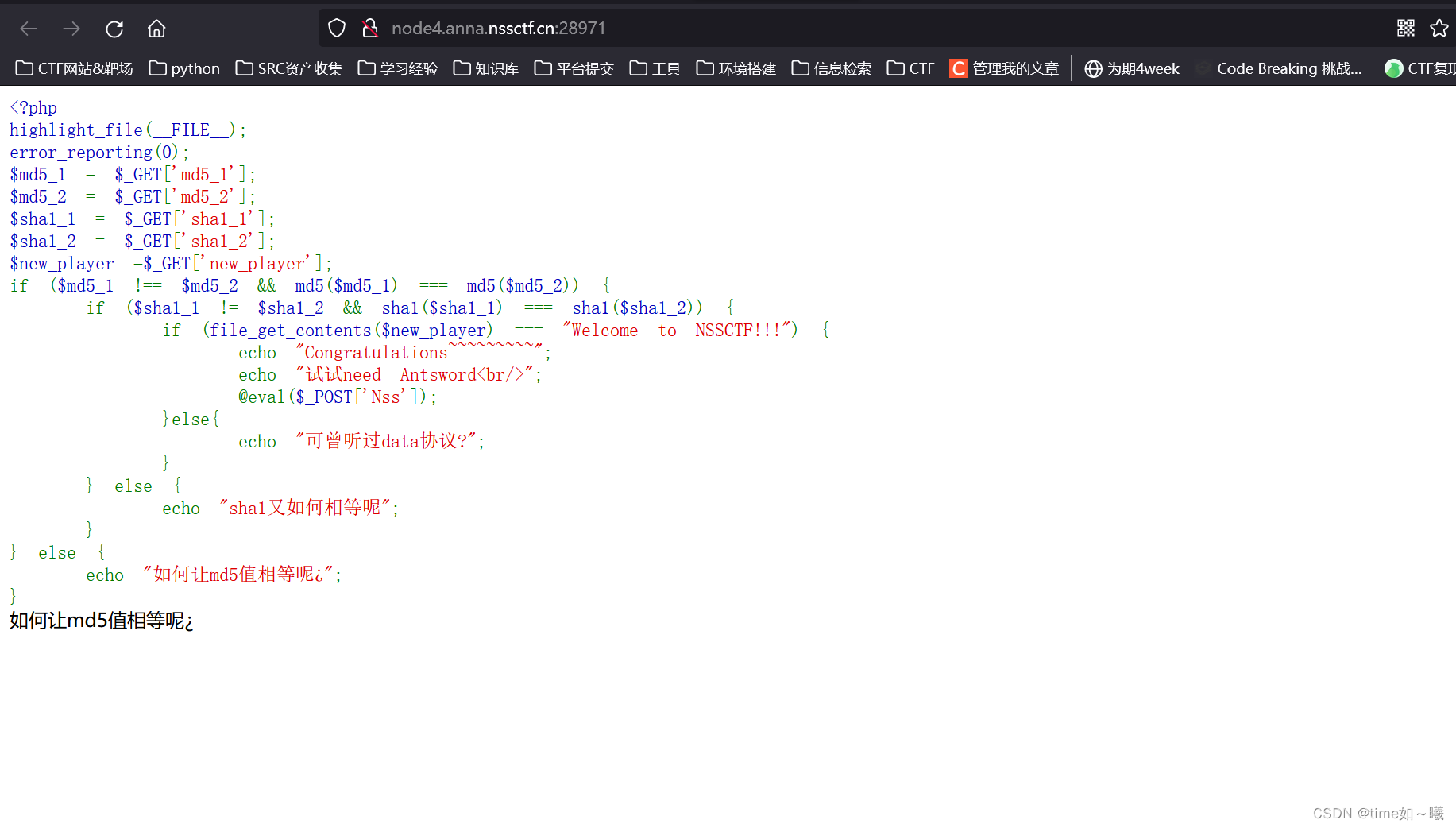This screenshot has width=1456, height=828.
Task: Click the Congratulations echo line
Action: 395,353
